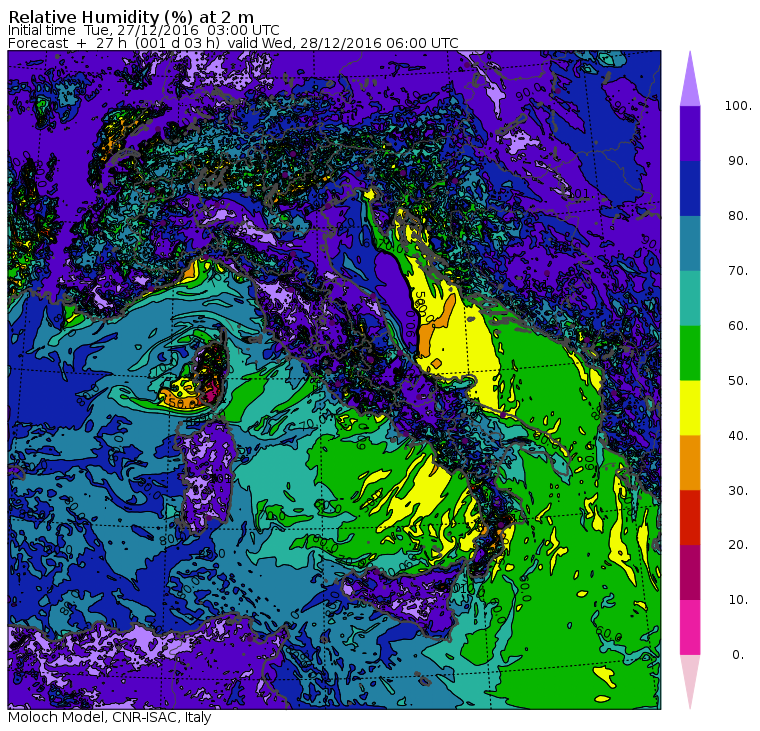Click the '60.' colorbar label

[738, 326]
